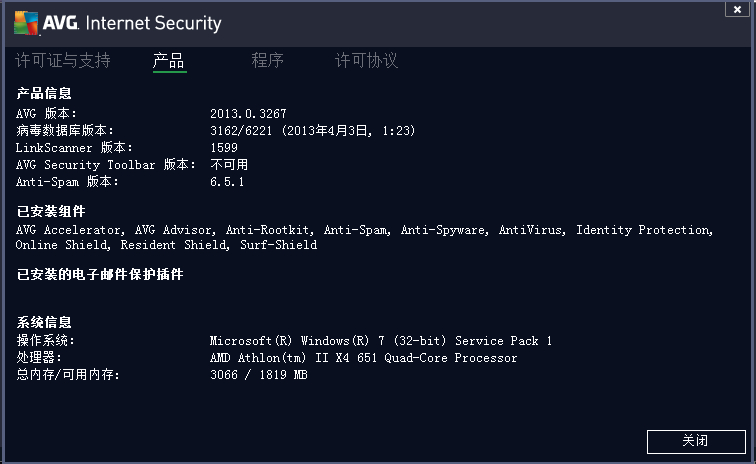Click the 已安装的电子邮件保护插件 heading
This screenshot has width=756, height=464.
click(x=100, y=274)
